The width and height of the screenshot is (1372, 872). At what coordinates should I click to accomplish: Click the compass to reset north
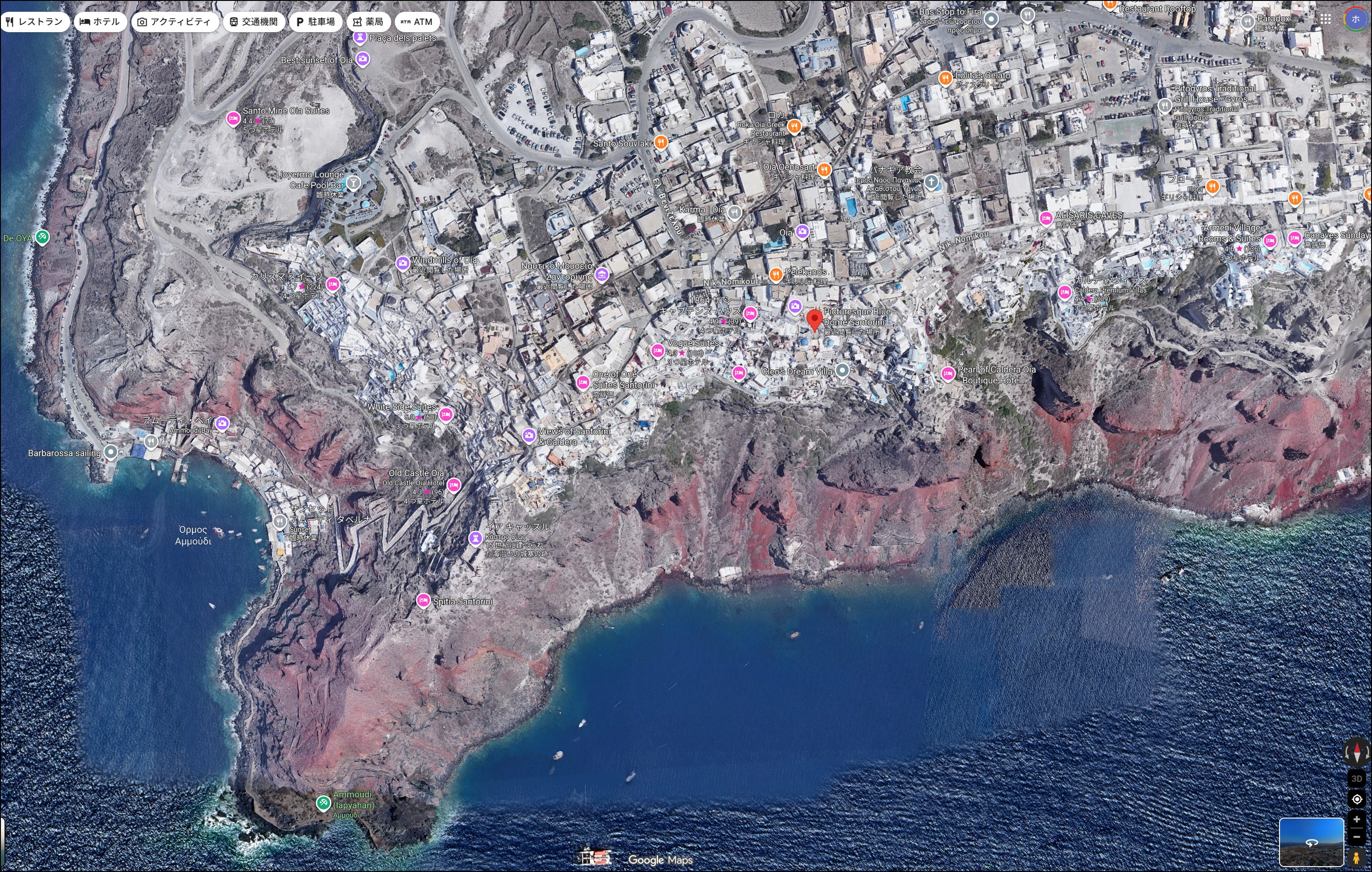[x=1357, y=752]
